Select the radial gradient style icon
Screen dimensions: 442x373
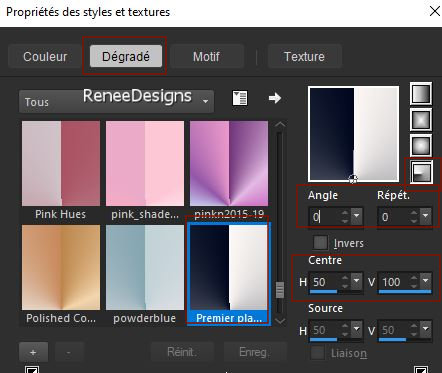pos(421,172)
